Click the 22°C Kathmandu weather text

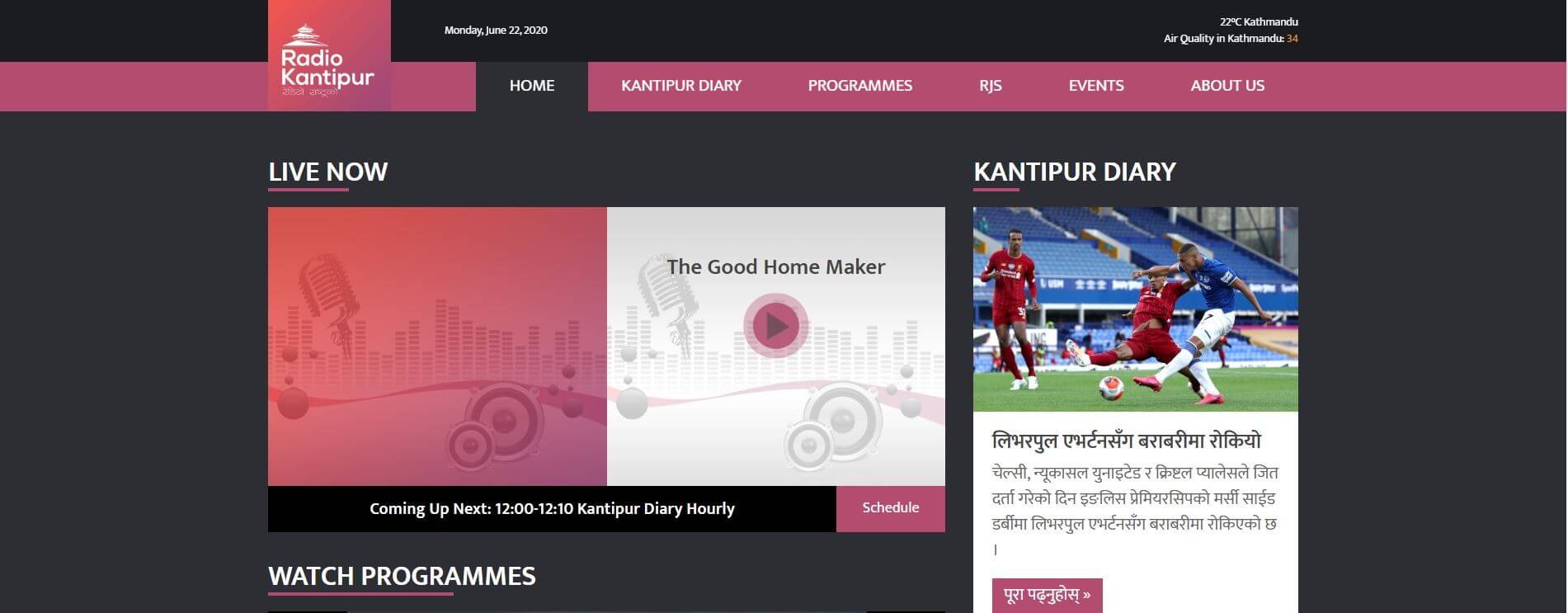(x=1259, y=22)
